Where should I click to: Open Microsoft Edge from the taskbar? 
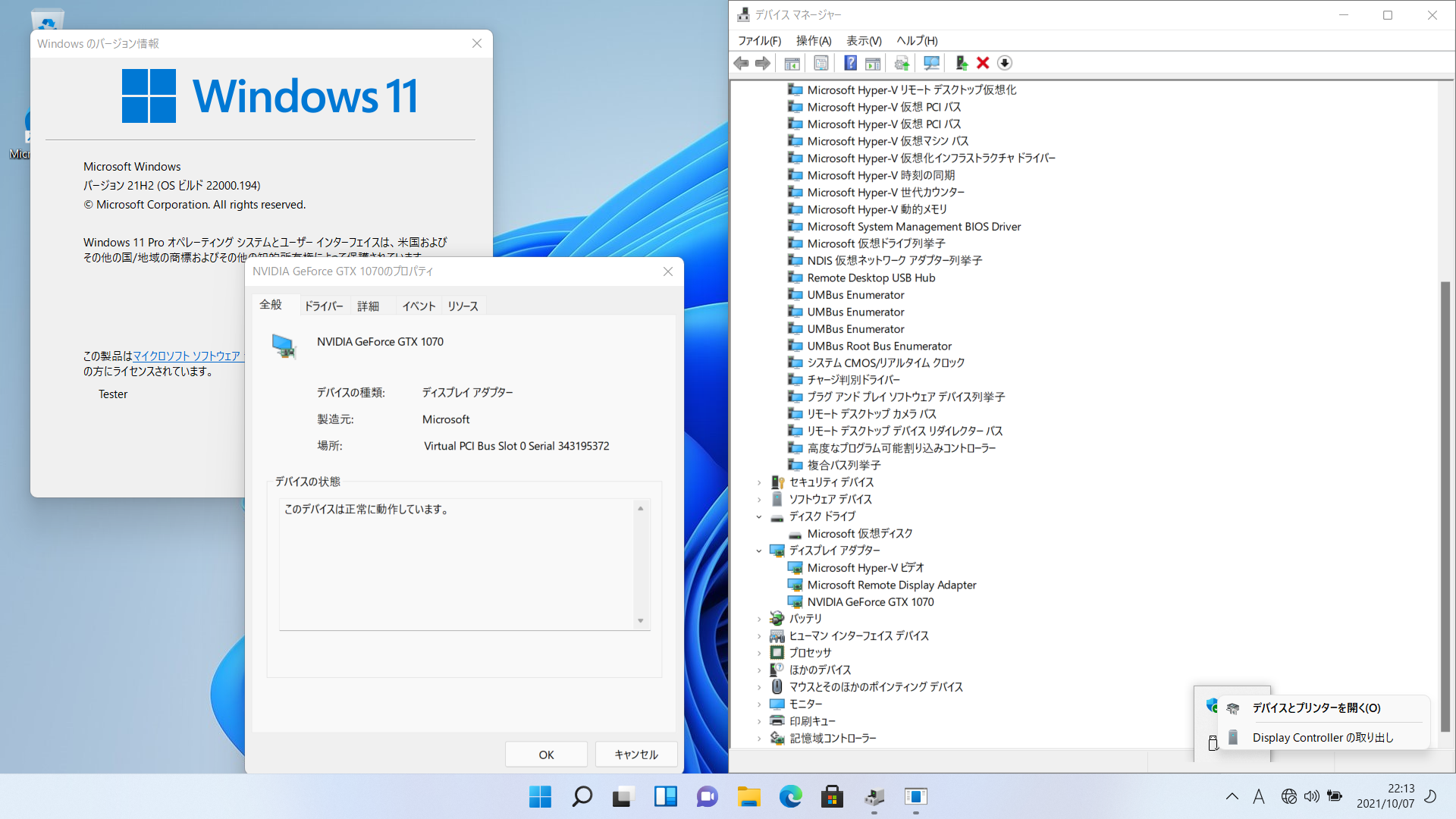(x=790, y=797)
